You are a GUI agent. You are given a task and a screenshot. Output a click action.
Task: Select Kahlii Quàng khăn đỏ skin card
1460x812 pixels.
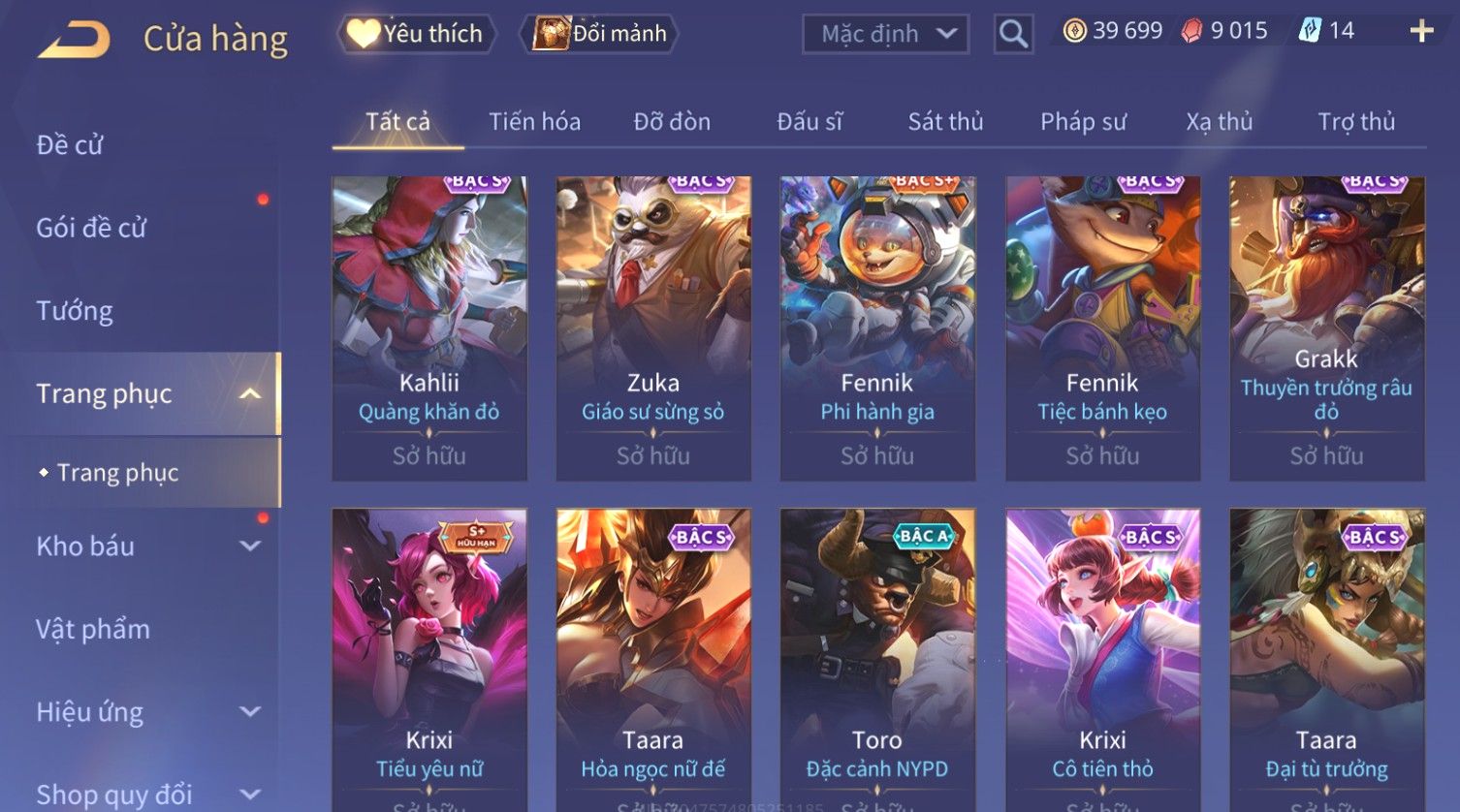pos(429,328)
